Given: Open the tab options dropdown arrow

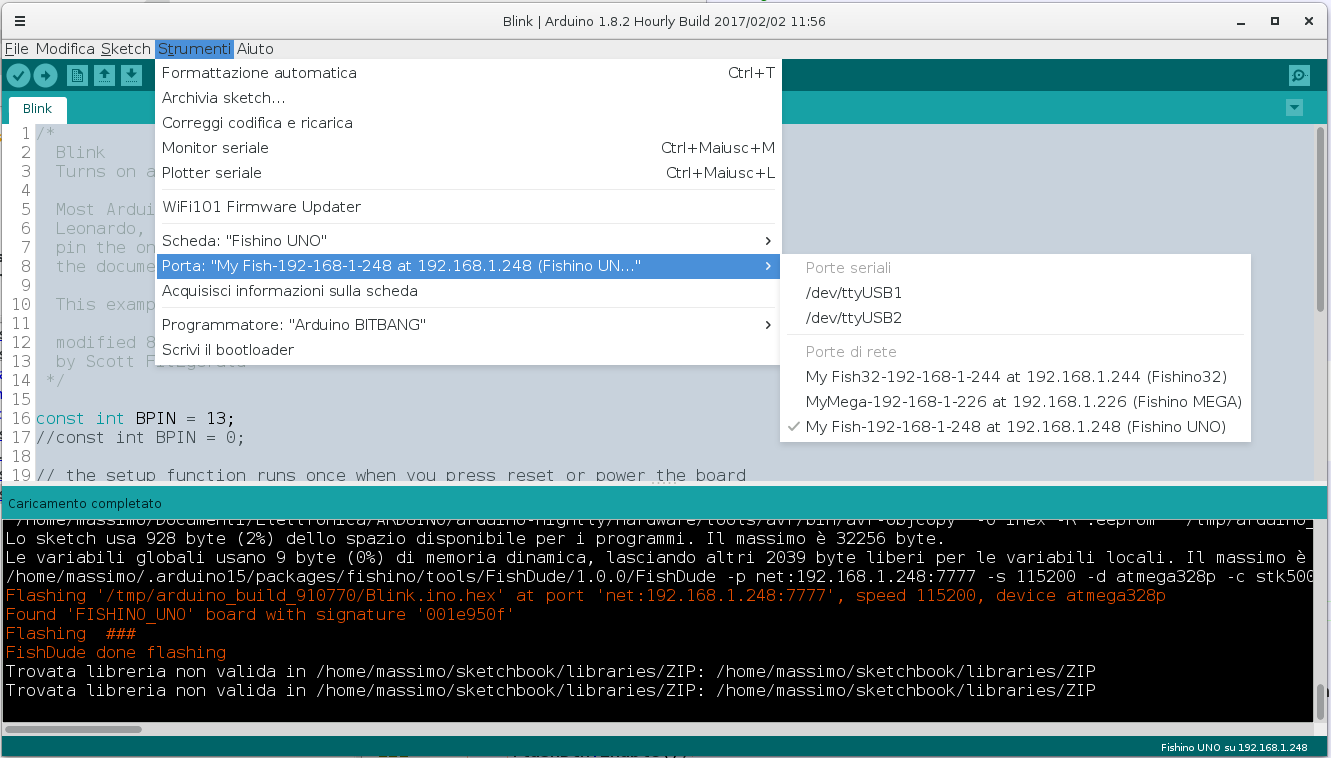Looking at the screenshot, I should (1295, 107).
